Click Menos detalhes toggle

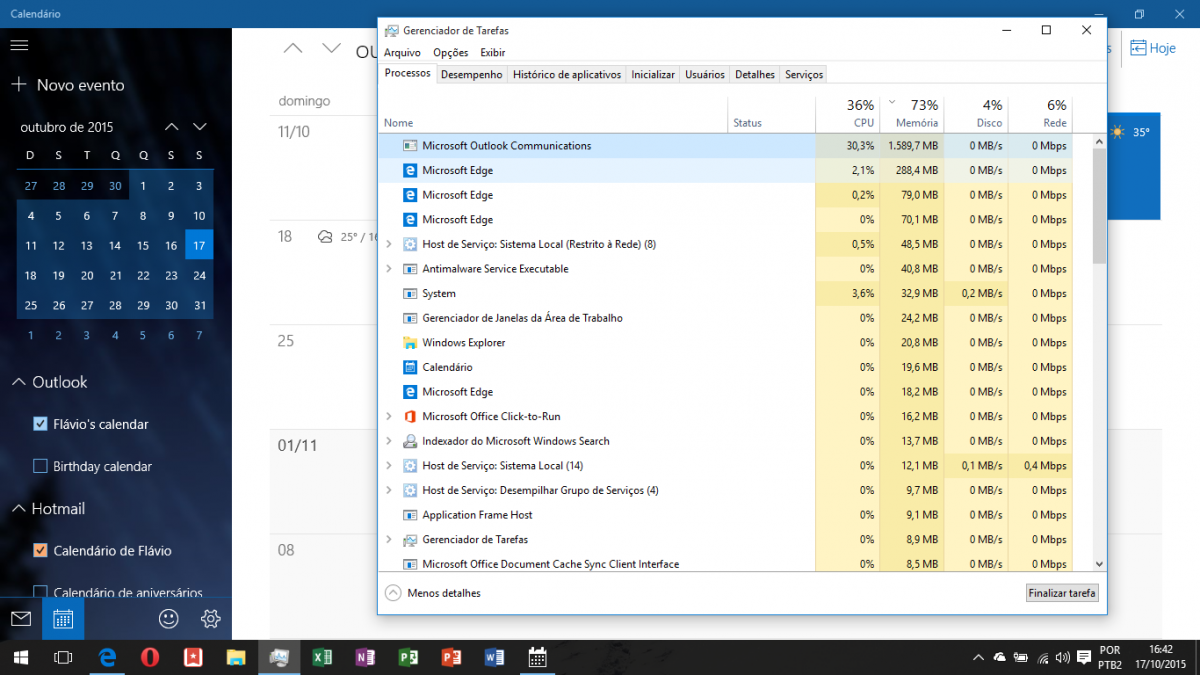[x=433, y=593]
